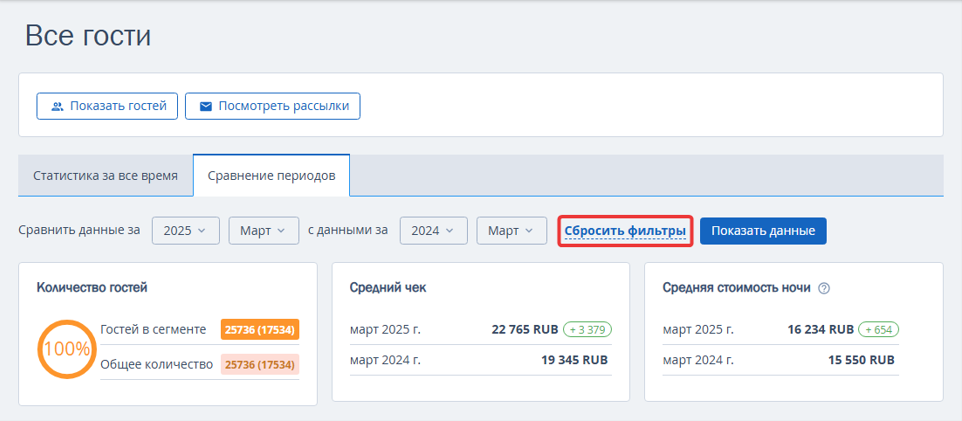Click the 22 765 RUB value
The width and height of the screenshot is (962, 421).
[x=525, y=330]
